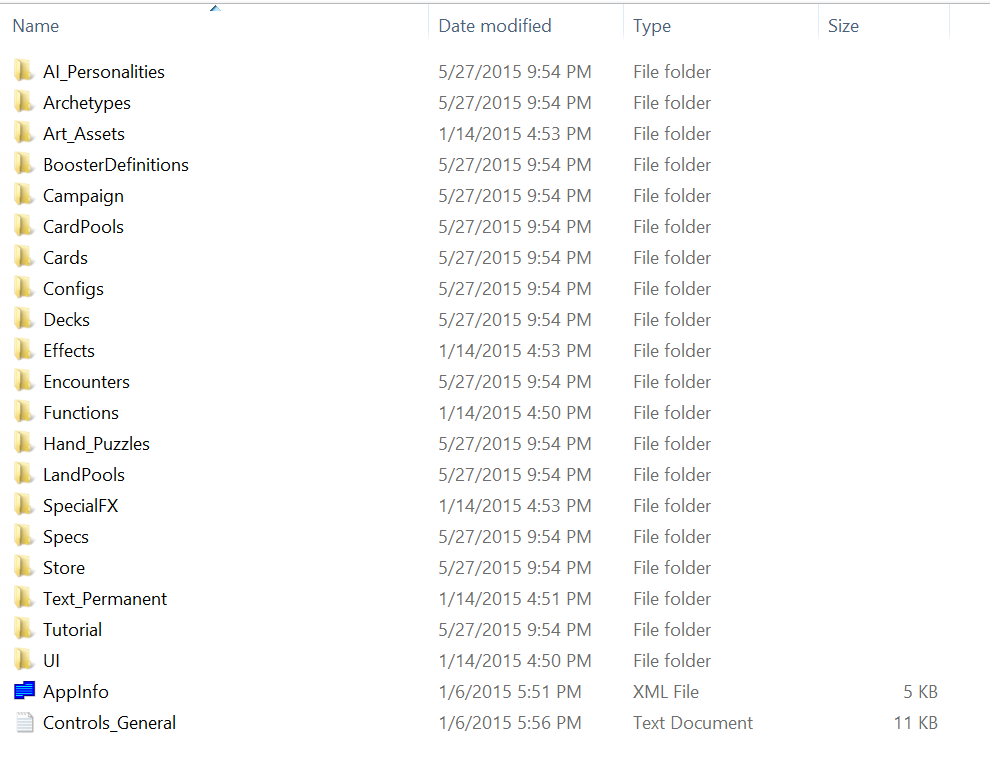Select the UI folder icon
The height and width of the screenshot is (769, 990).
click(x=24, y=661)
